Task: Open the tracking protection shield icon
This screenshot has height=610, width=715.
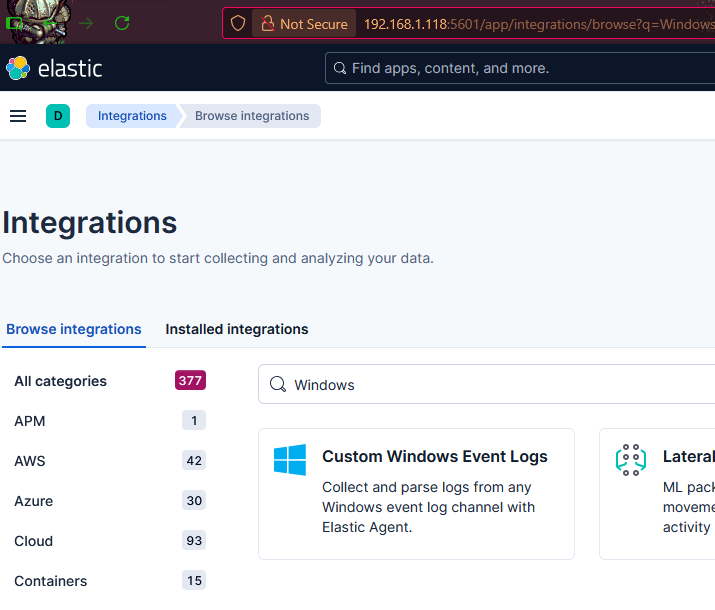Action: (x=238, y=23)
